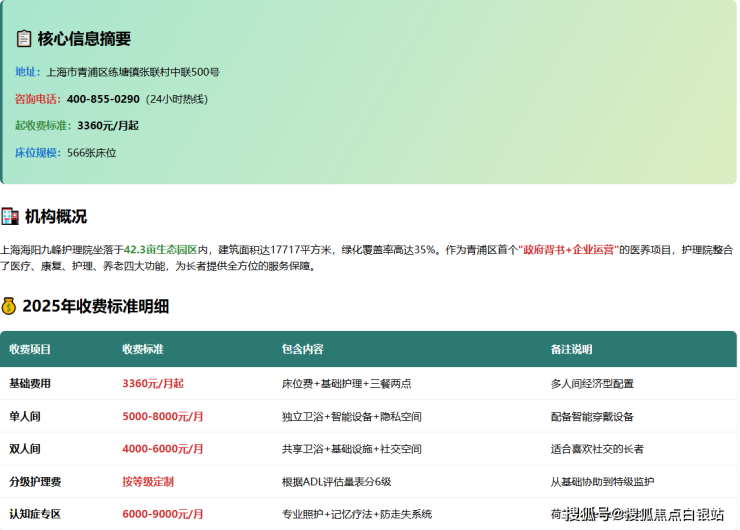Click the 按等级定制 pricing text
This screenshot has width=740, height=530.
click(148, 481)
